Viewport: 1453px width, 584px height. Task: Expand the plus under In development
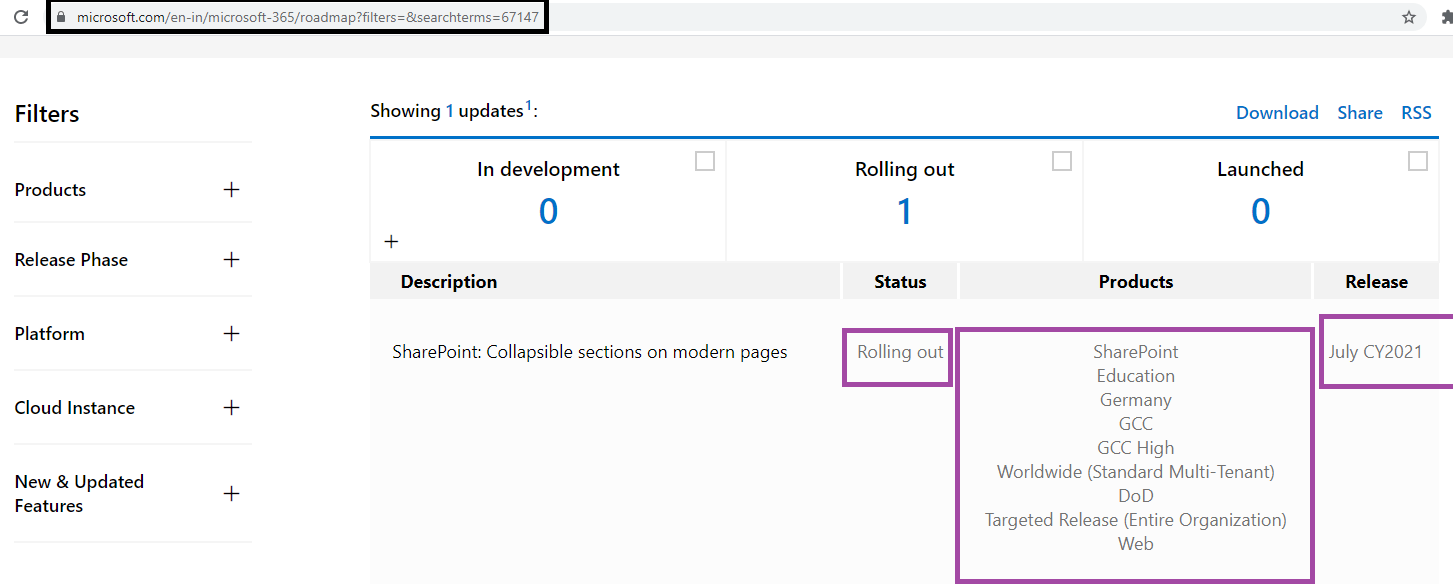(x=391, y=242)
